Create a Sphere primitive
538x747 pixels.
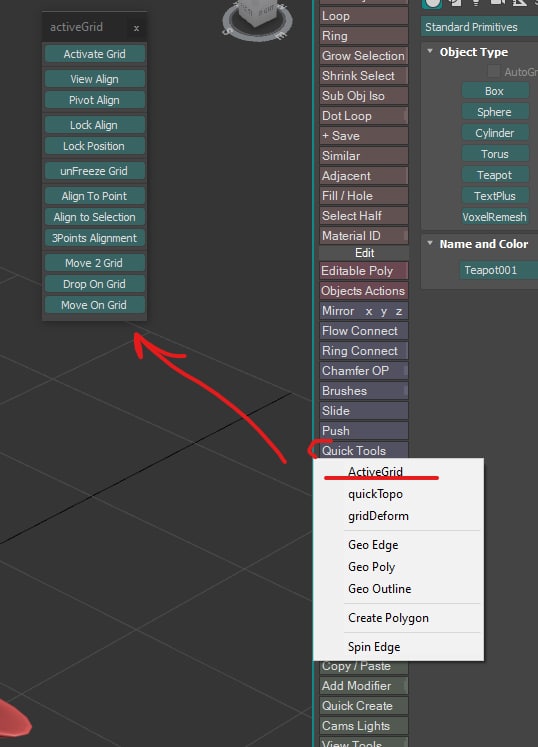pos(495,112)
